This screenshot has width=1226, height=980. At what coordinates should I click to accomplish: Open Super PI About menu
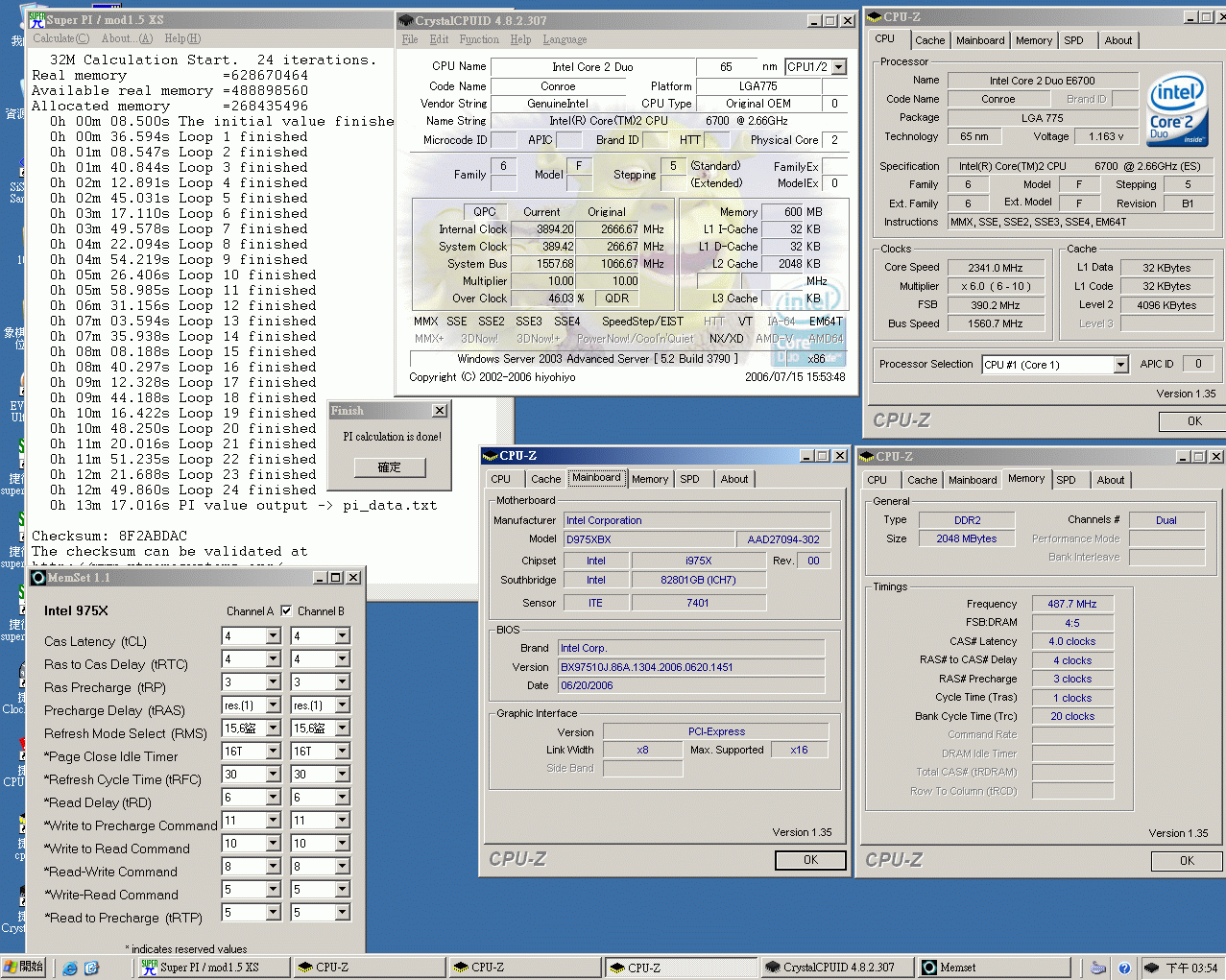(127, 38)
